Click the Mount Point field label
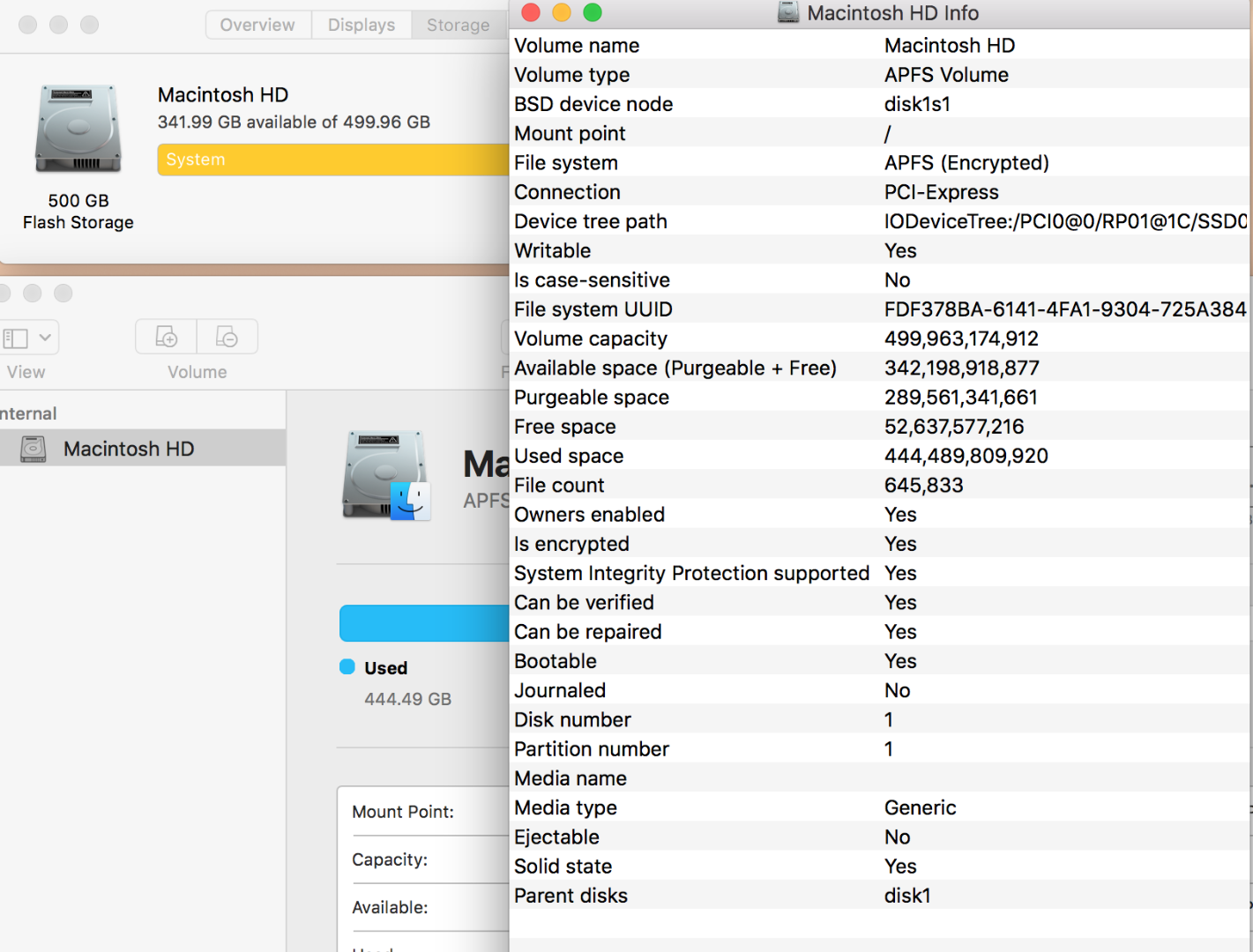This screenshot has width=1253, height=952. pos(404,812)
